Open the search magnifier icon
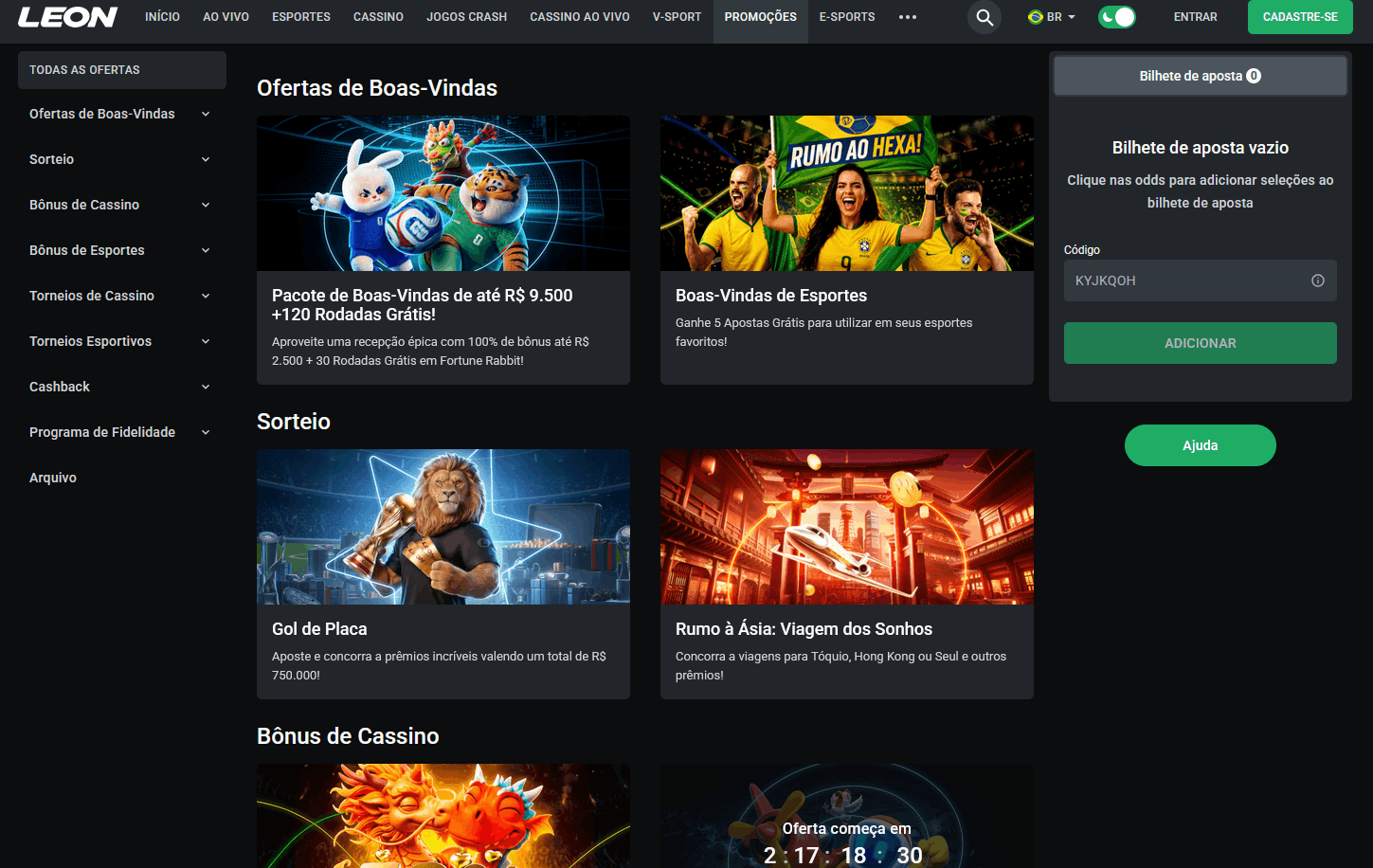The image size is (1373, 868). 985,17
